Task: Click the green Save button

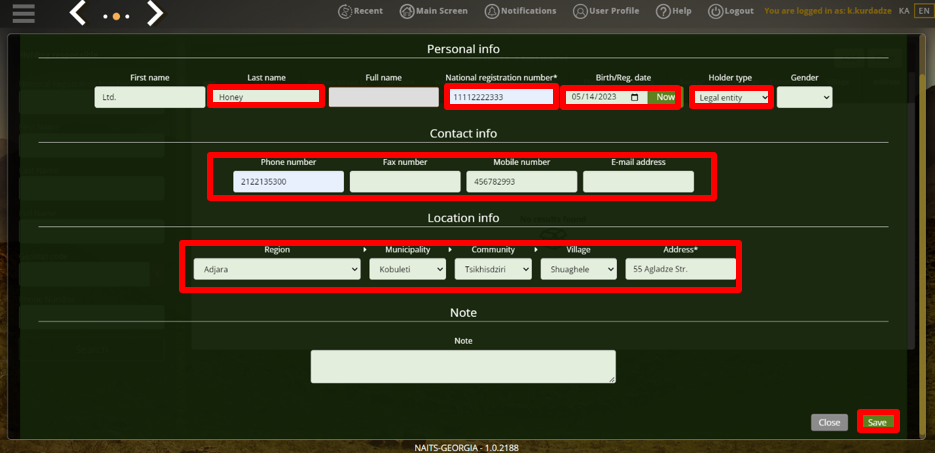Action: (x=877, y=423)
